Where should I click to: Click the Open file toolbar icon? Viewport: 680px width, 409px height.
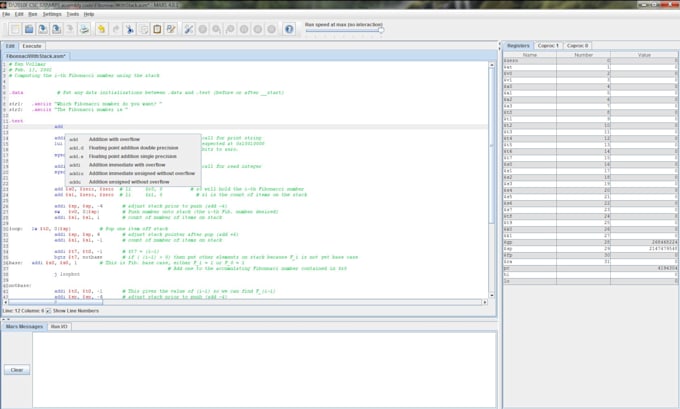tap(29, 29)
